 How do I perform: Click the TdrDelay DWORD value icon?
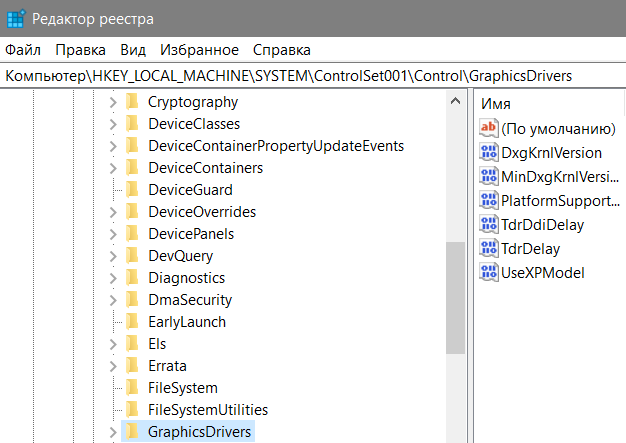point(489,249)
